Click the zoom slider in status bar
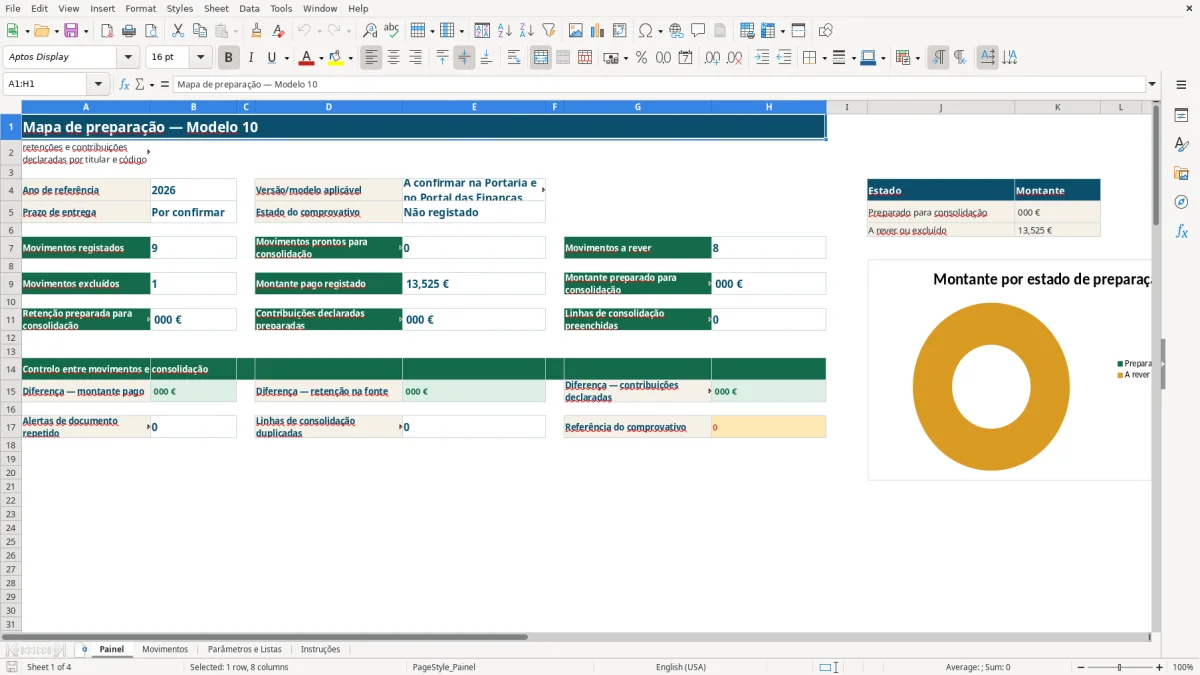The width and height of the screenshot is (1200, 675). click(1119, 667)
